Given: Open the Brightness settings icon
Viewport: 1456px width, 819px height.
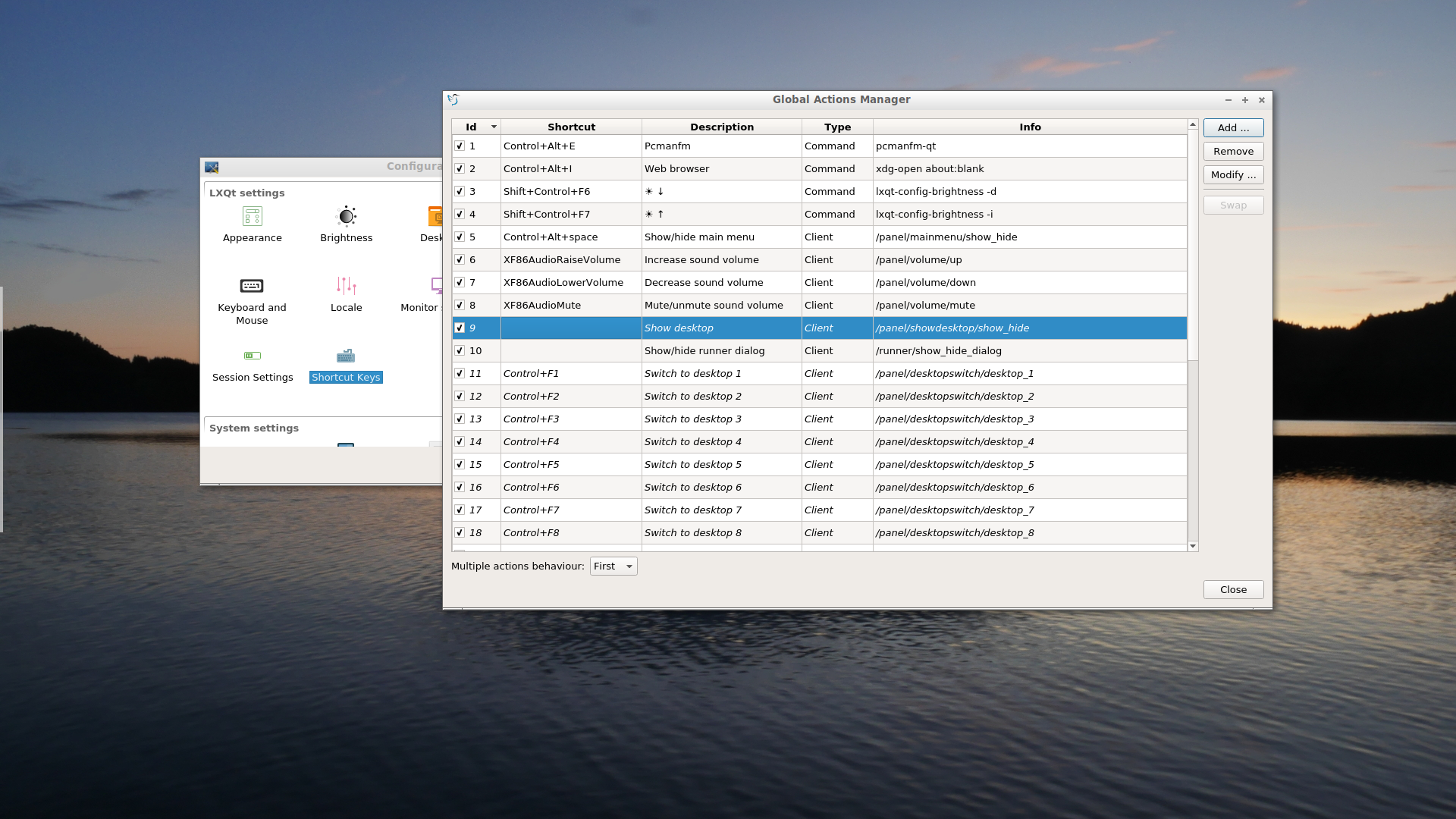Looking at the screenshot, I should pos(346,224).
